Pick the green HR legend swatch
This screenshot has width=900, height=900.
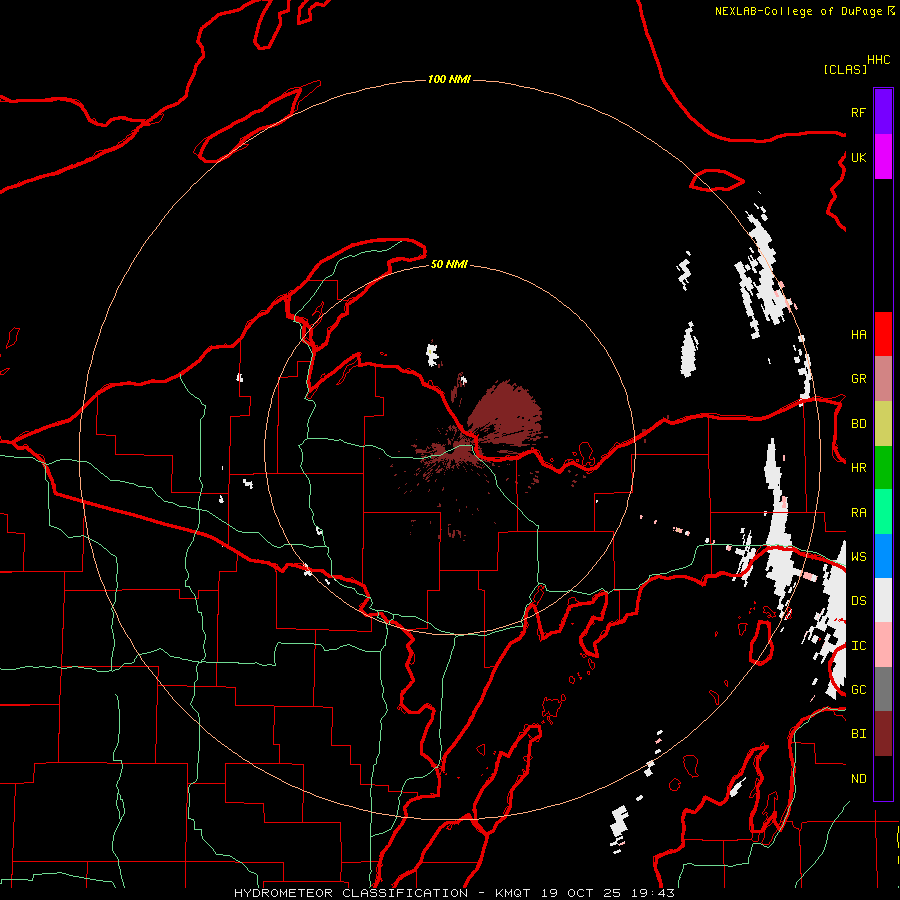pos(883,468)
